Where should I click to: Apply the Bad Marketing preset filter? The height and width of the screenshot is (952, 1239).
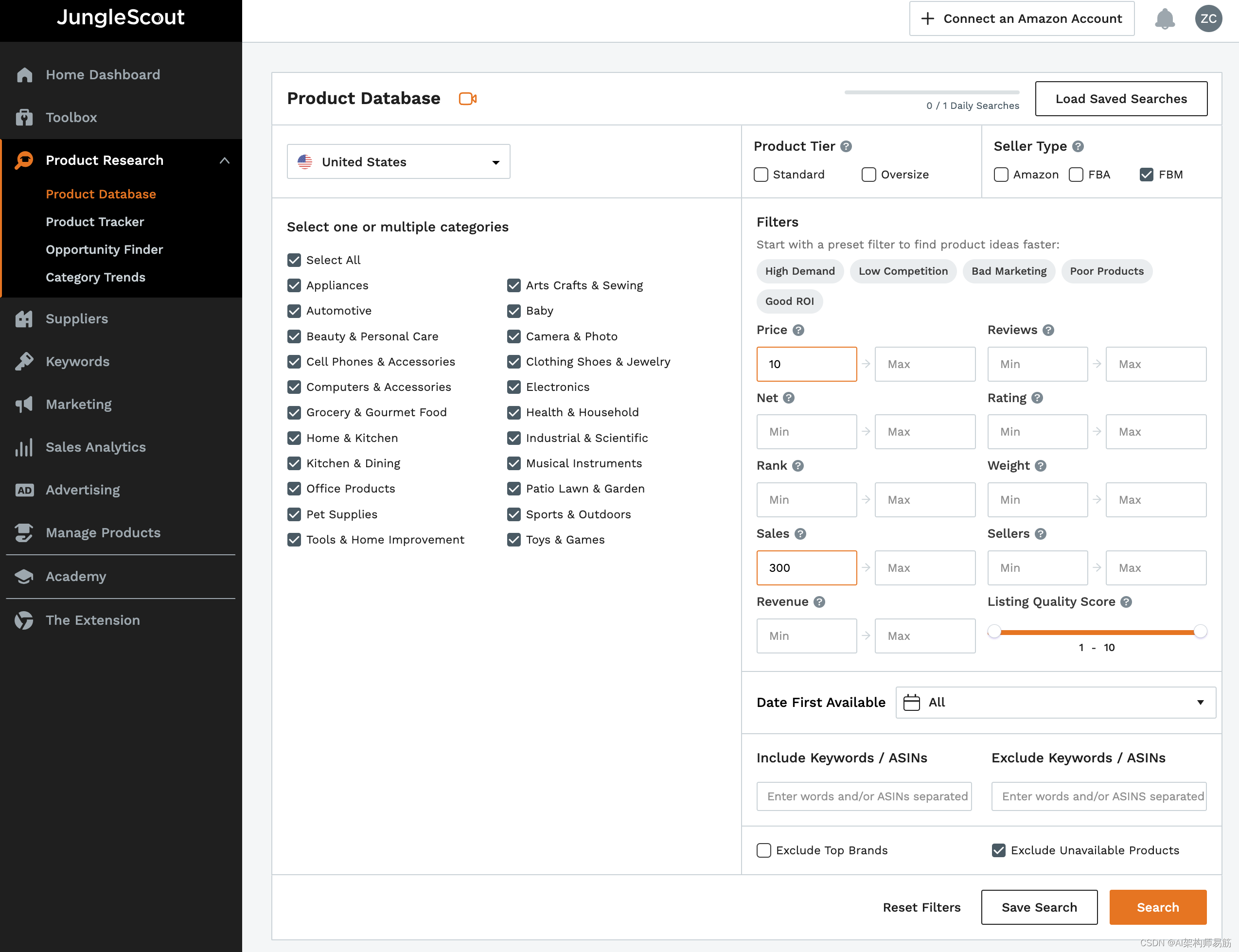[1009, 271]
